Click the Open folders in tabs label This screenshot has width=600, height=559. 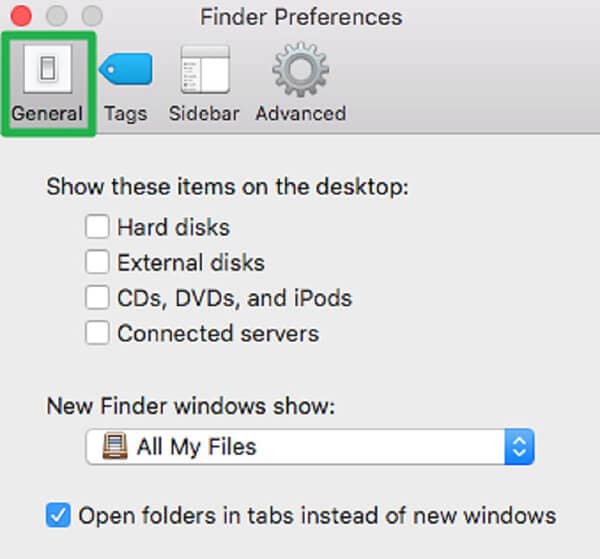[x=317, y=516]
